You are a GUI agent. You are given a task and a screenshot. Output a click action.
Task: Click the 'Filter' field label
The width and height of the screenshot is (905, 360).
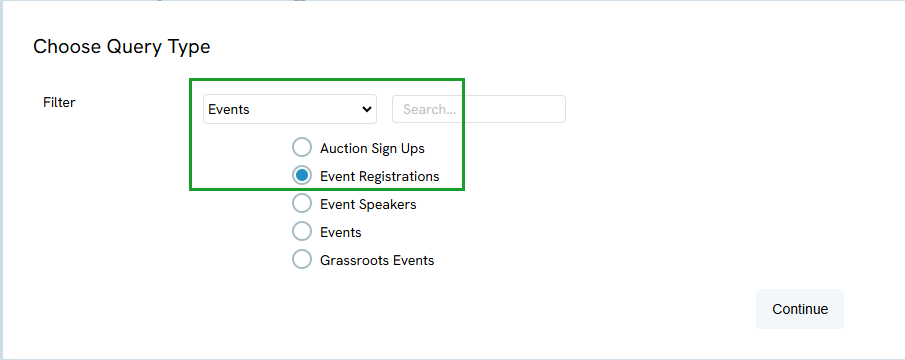(x=59, y=103)
